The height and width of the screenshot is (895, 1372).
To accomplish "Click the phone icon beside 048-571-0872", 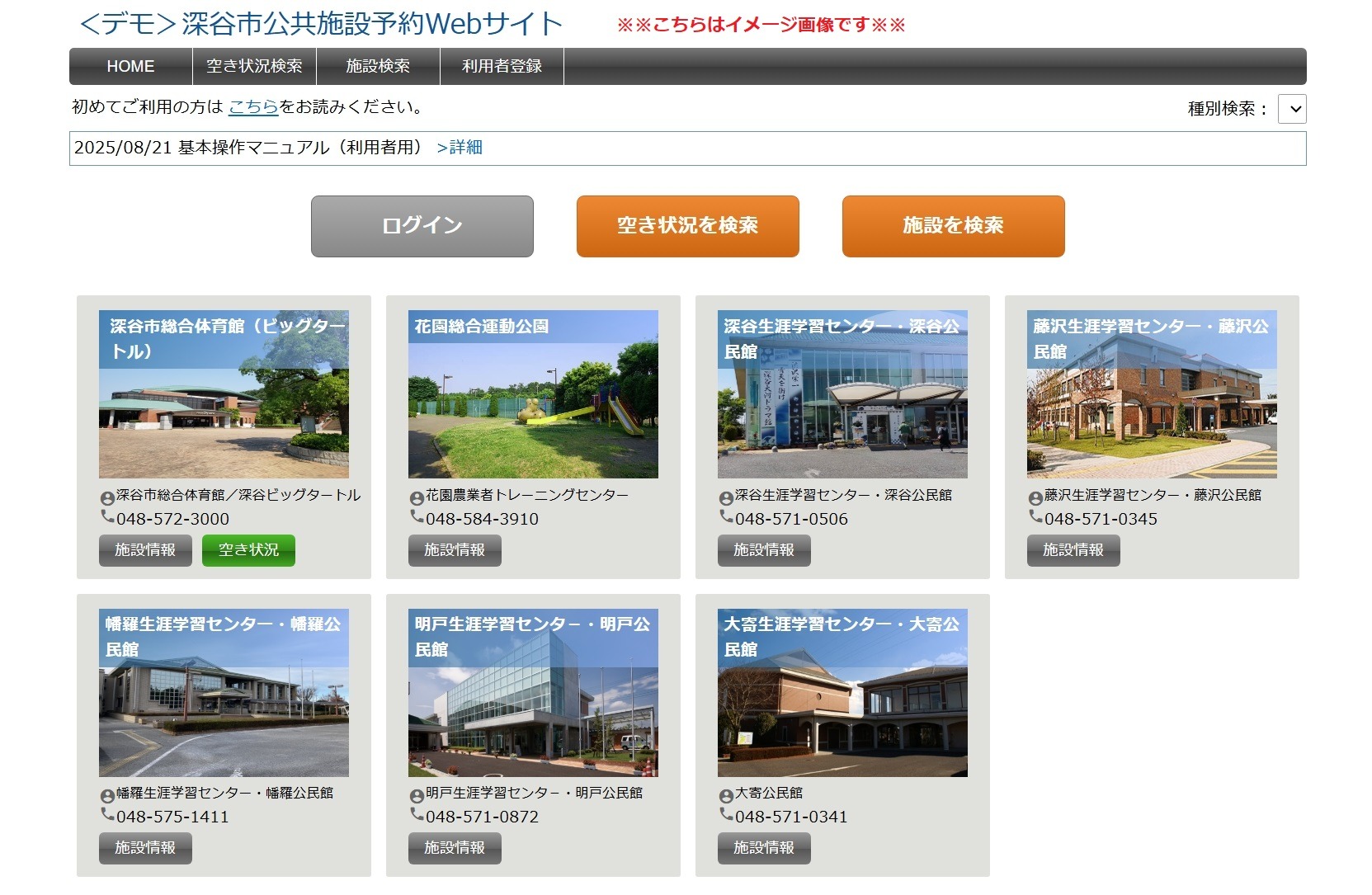I will pos(416,817).
